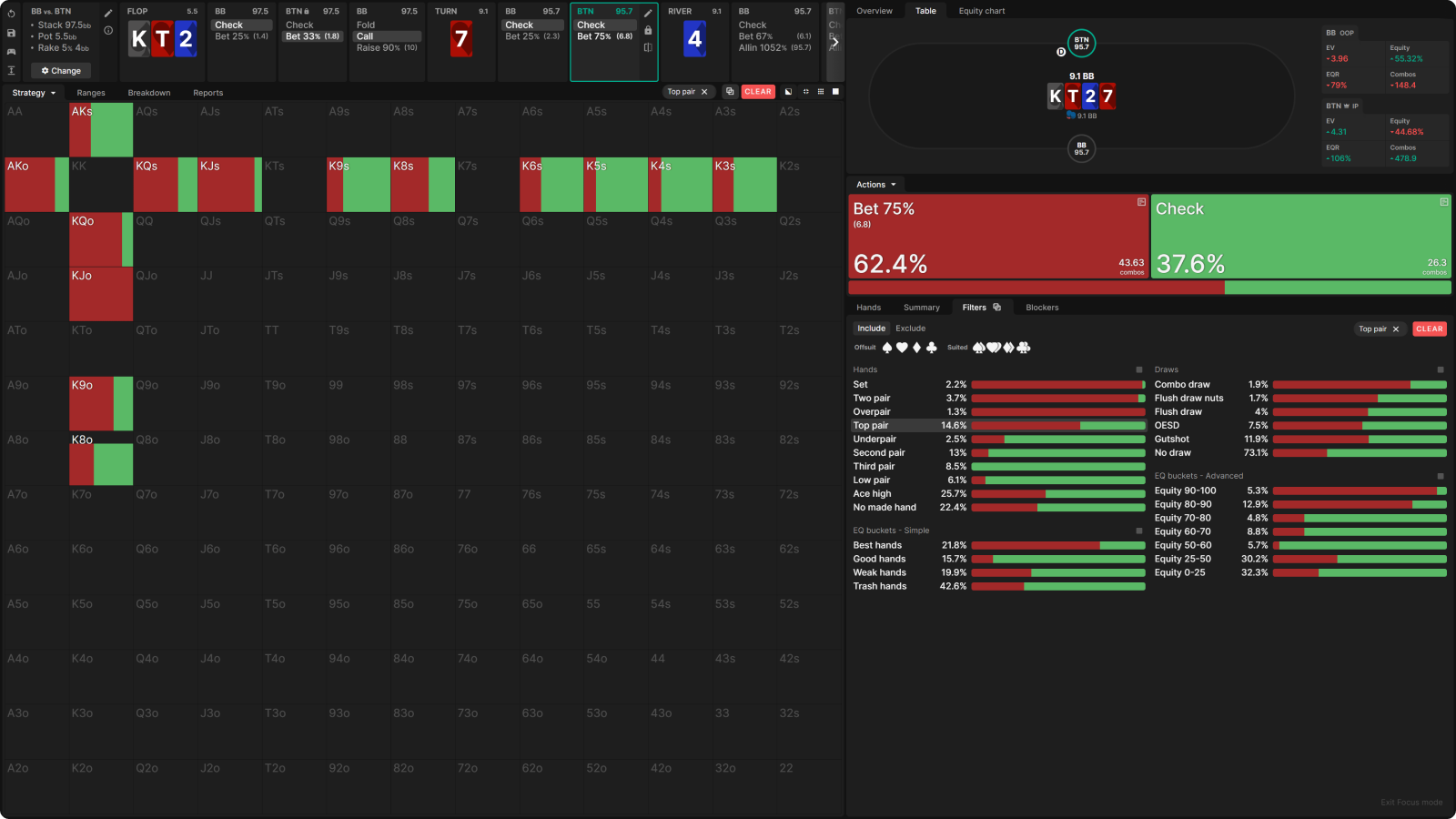Open the game controller practice icon
This screenshot has width=1456, height=819.
pos(11,52)
